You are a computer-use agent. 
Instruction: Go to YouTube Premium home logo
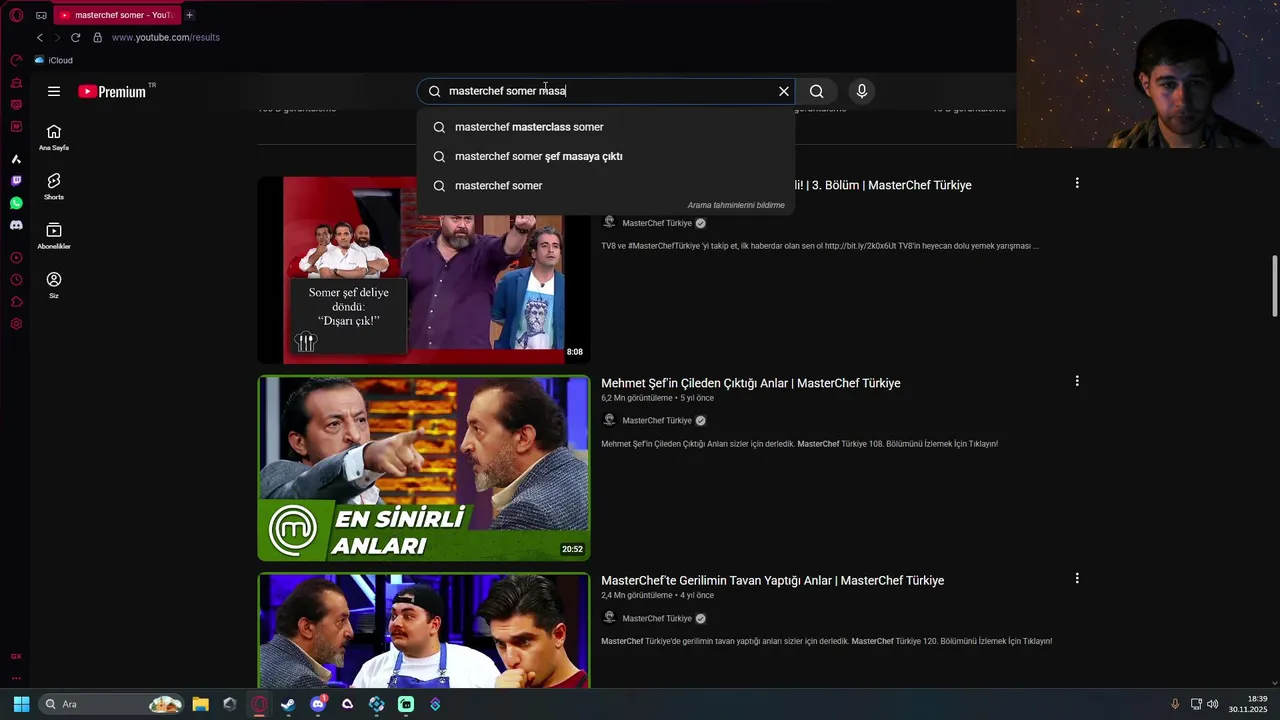pos(112,91)
